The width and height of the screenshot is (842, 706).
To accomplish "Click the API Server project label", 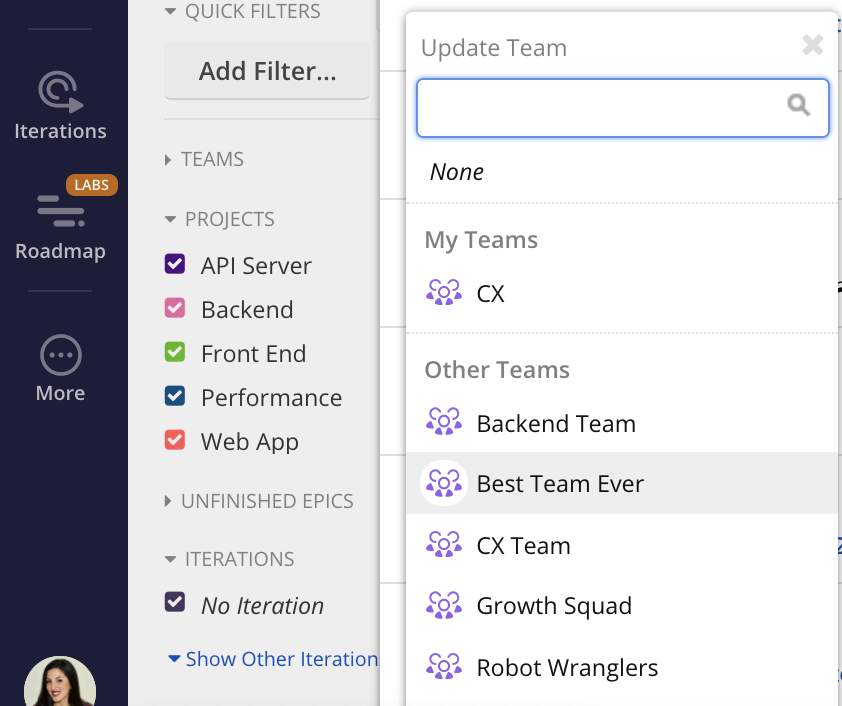I will 256,266.
